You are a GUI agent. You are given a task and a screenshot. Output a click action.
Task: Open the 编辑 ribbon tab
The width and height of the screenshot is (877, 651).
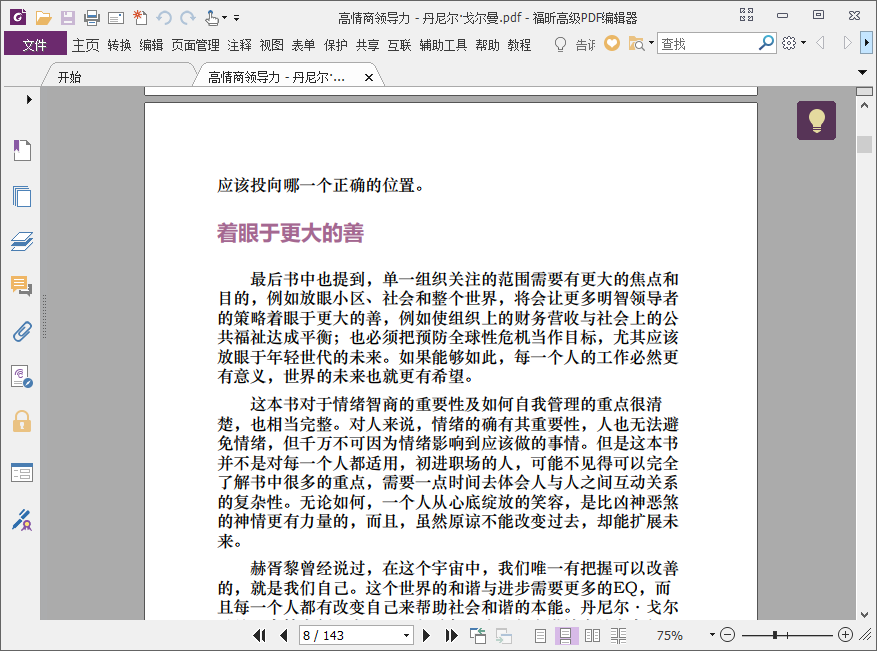coord(151,45)
